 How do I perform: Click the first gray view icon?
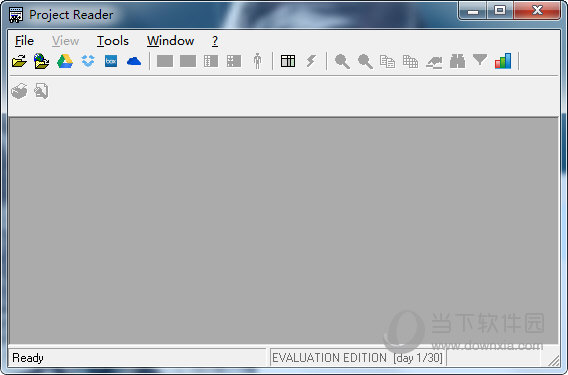(165, 61)
